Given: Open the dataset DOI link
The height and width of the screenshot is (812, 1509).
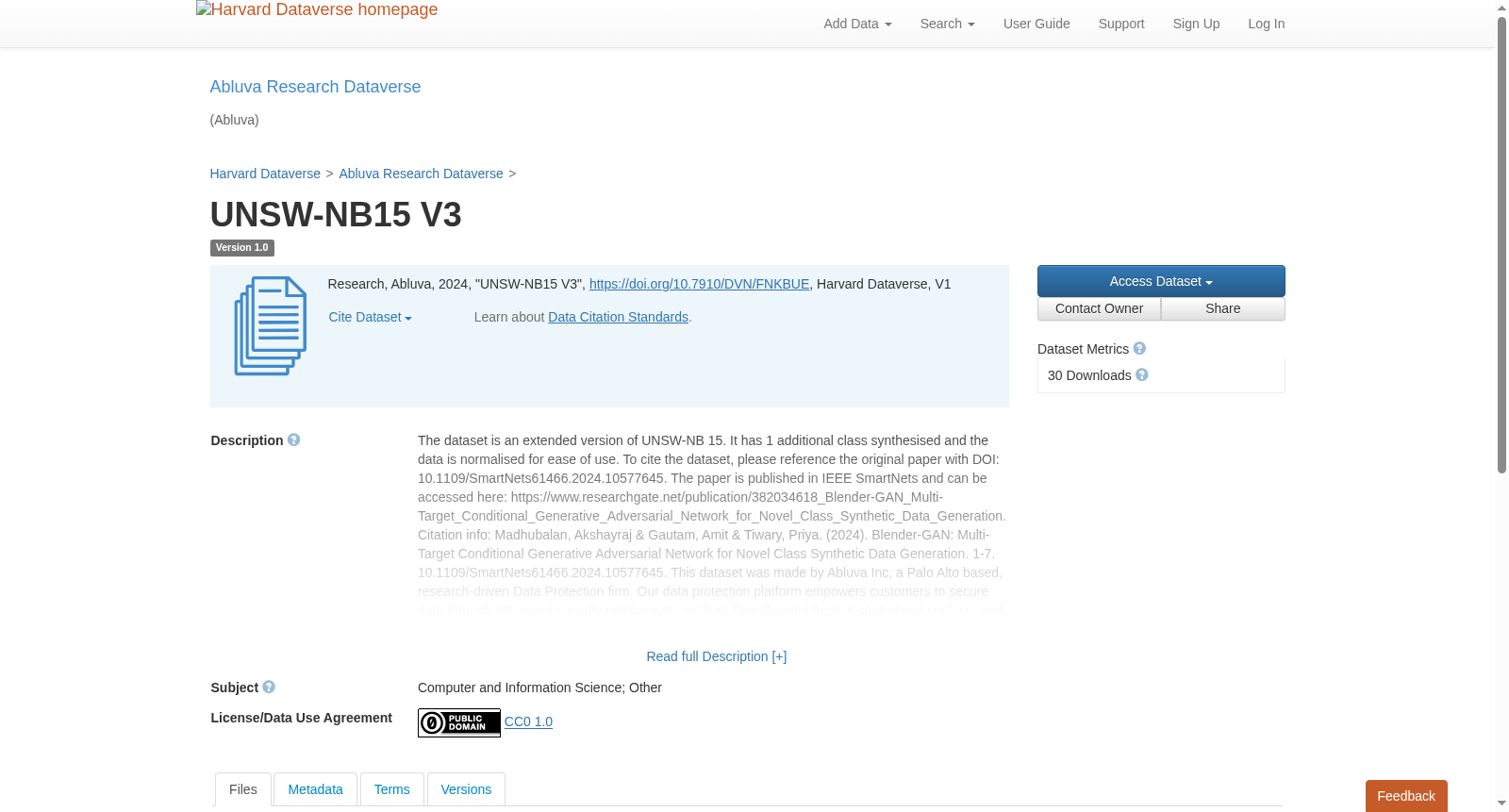Looking at the screenshot, I should (699, 284).
